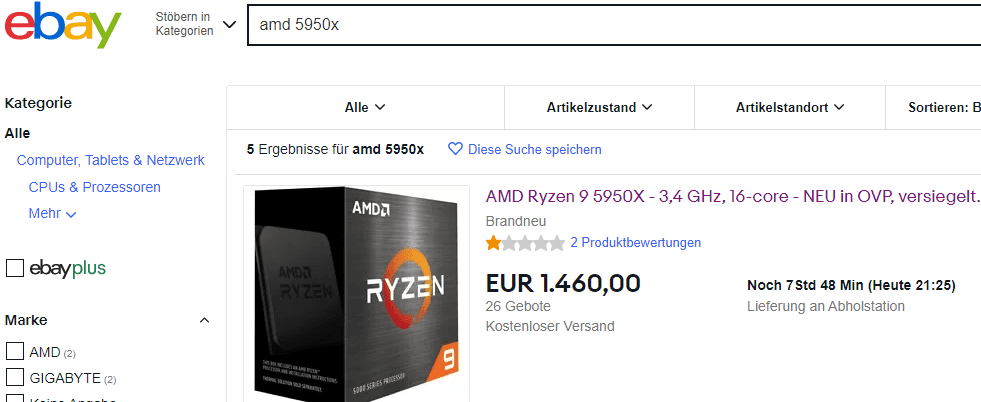Open the AMD Ryzen 9 5950X listing title
The height and width of the screenshot is (402, 981).
tap(732, 196)
